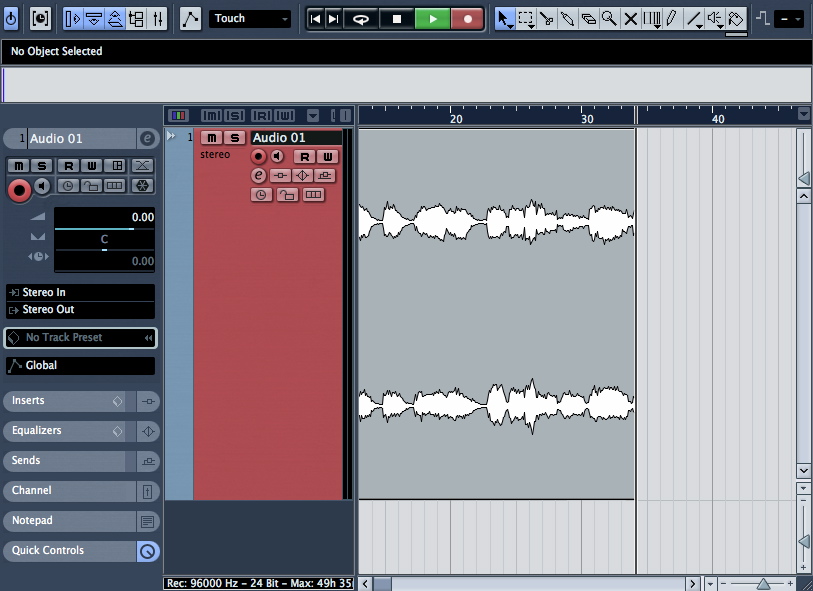Select the Eraser tool
This screenshot has height=591, width=813.
tap(588, 18)
